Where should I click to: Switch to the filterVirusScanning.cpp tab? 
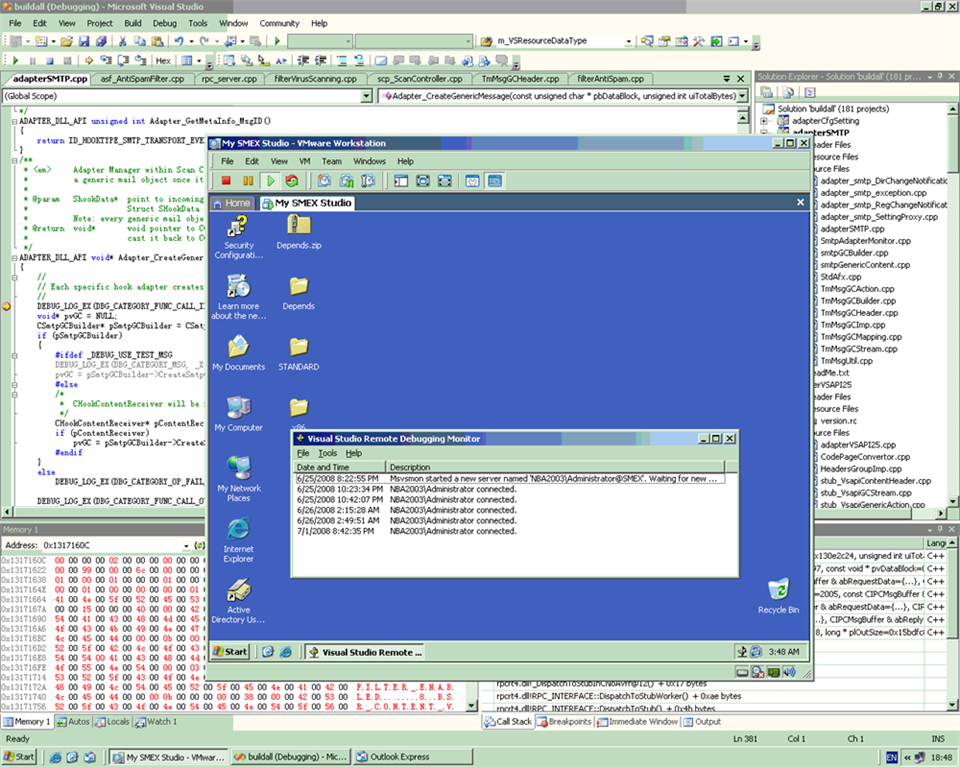pyautogui.click(x=315, y=78)
